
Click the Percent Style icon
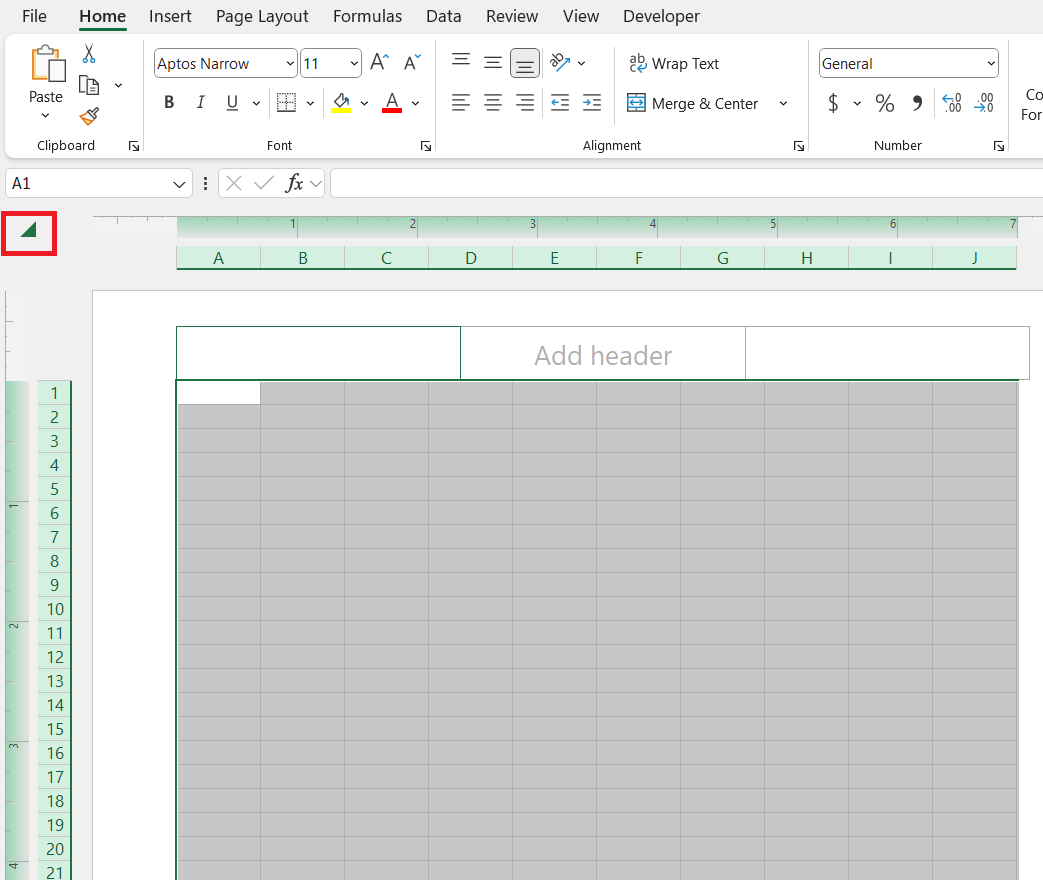point(884,103)
